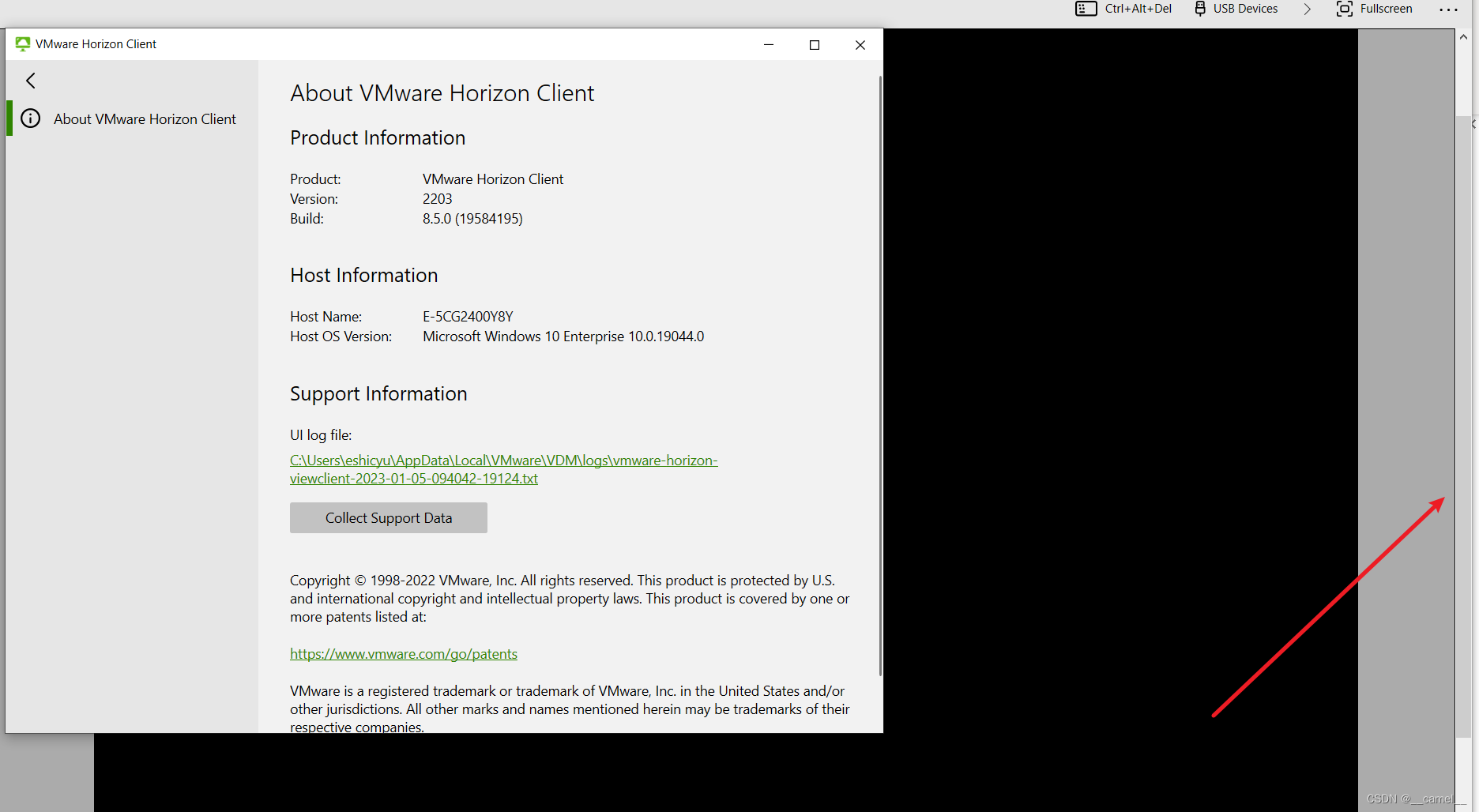Click the USB Devices plug icon
The image size is (1479, 812).
(1200, 9)
